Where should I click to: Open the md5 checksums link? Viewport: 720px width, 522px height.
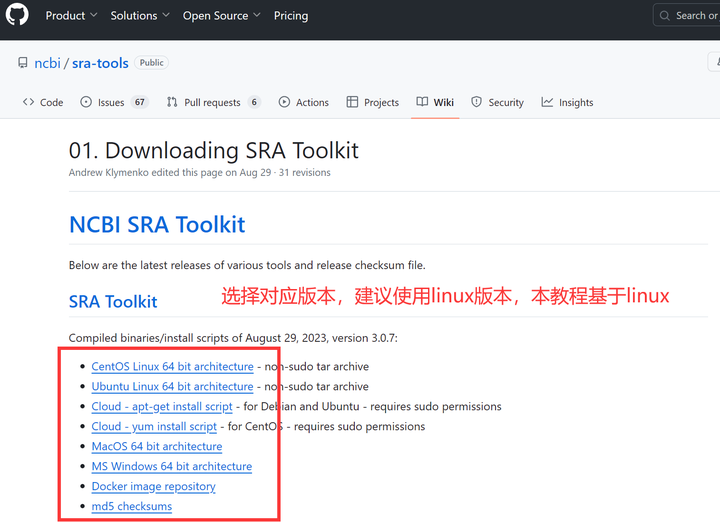(131, 507)
